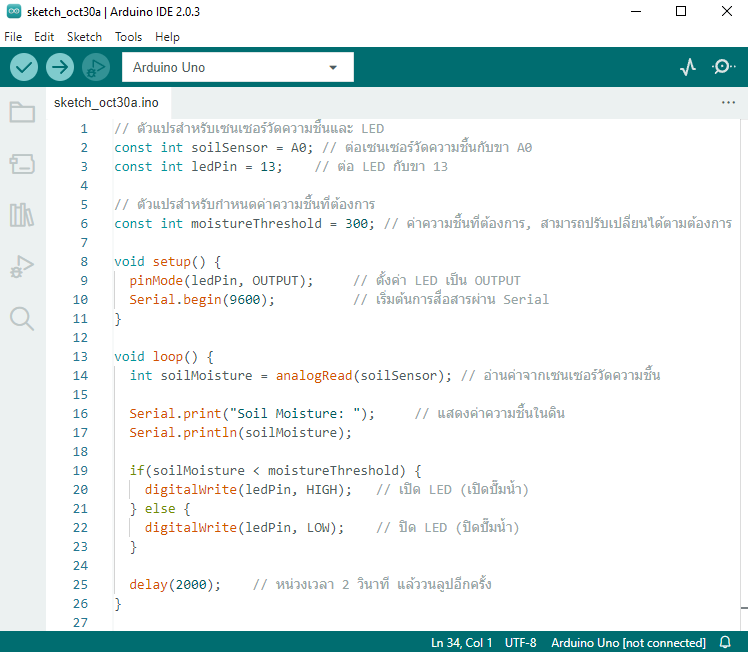Click 'A0' pin value on line 2
This screenshot has height=652, width=748.
click(299, 147)
